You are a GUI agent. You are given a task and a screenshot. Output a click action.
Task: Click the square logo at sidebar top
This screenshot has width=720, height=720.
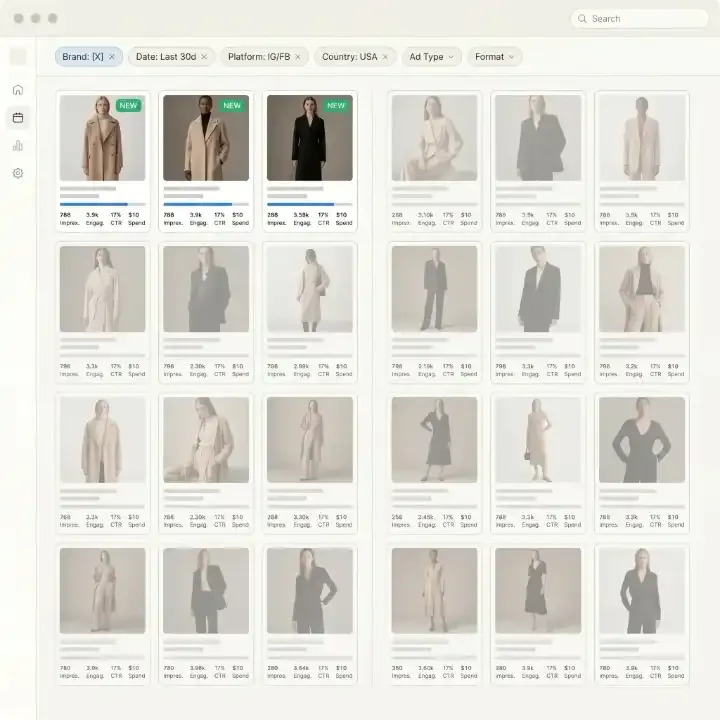(18, 56)
